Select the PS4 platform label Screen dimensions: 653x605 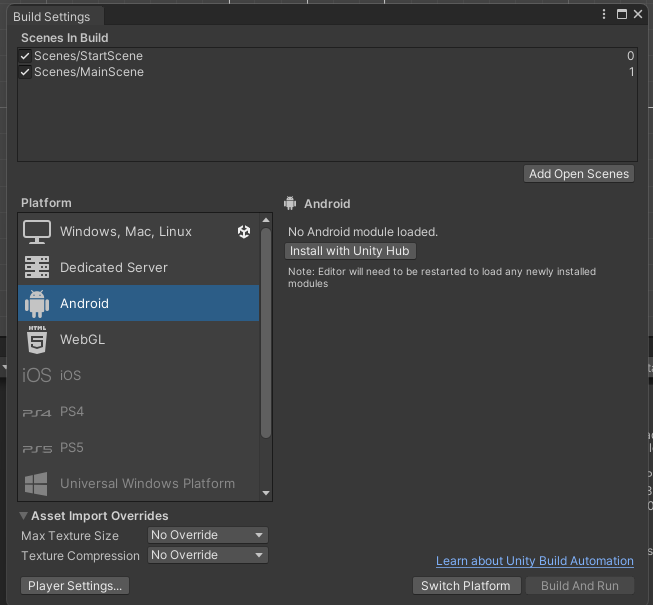[72, 411]
